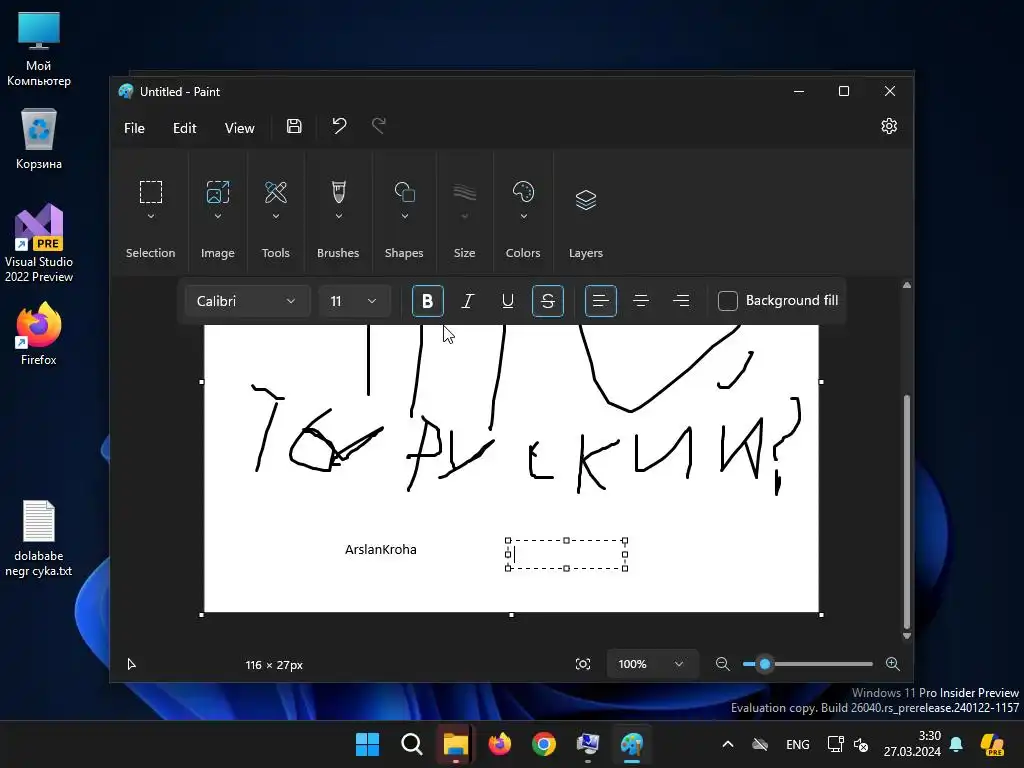Open the Layers panel icon

tap(586, 200)
